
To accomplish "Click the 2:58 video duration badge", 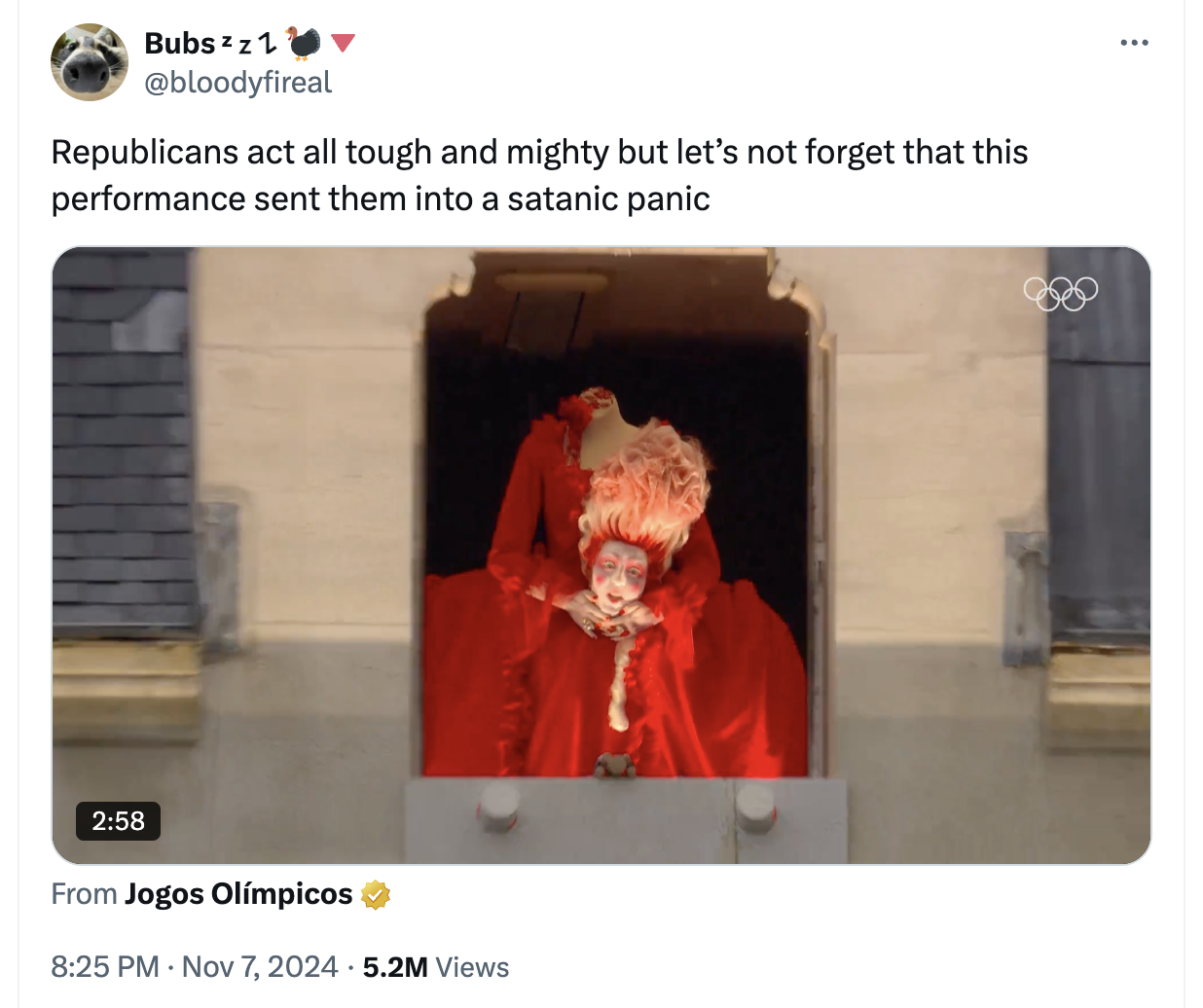I will [x=118, y=820].
